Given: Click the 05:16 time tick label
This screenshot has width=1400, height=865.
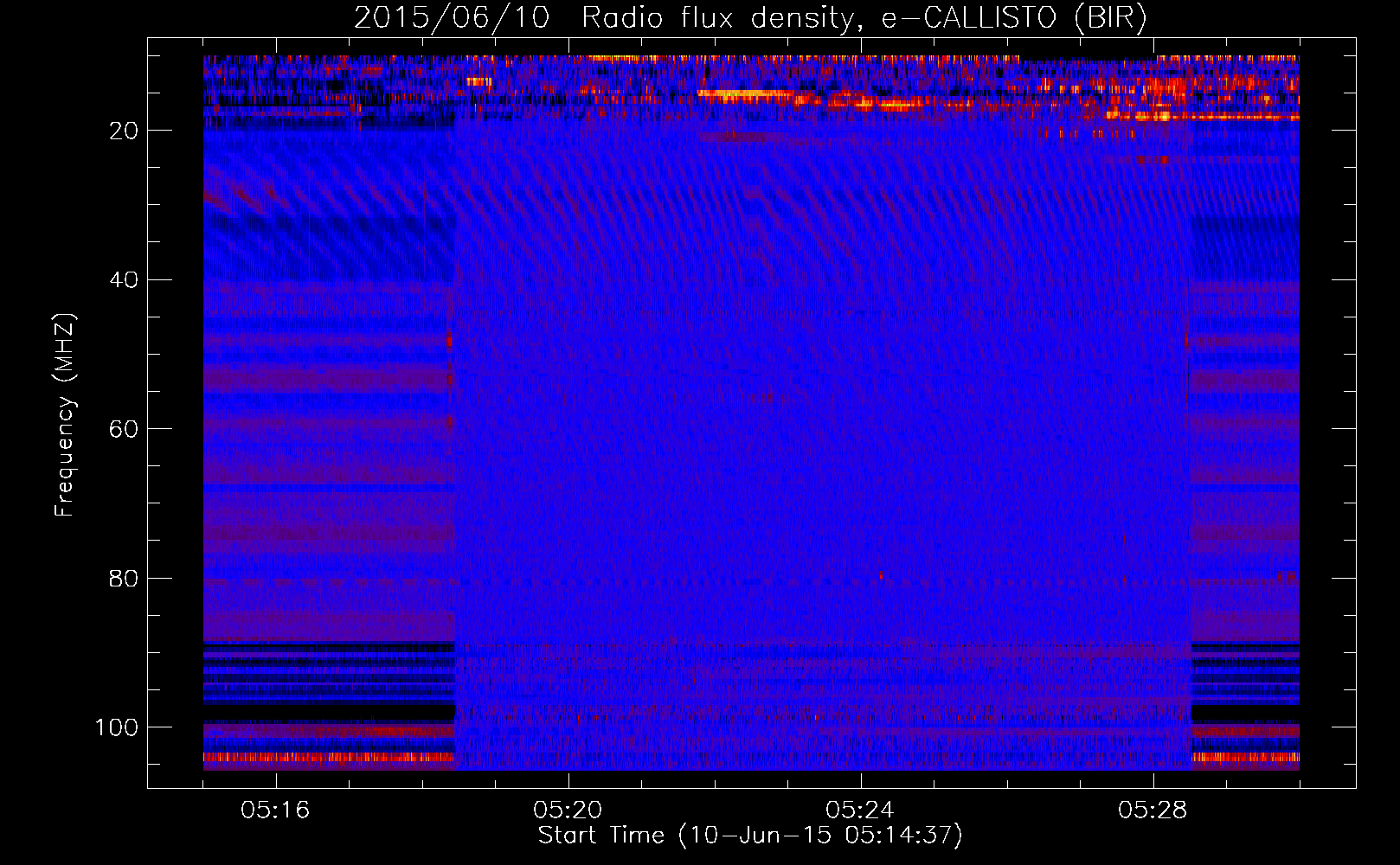Looking at the screenshot, I should click(275, 811).
